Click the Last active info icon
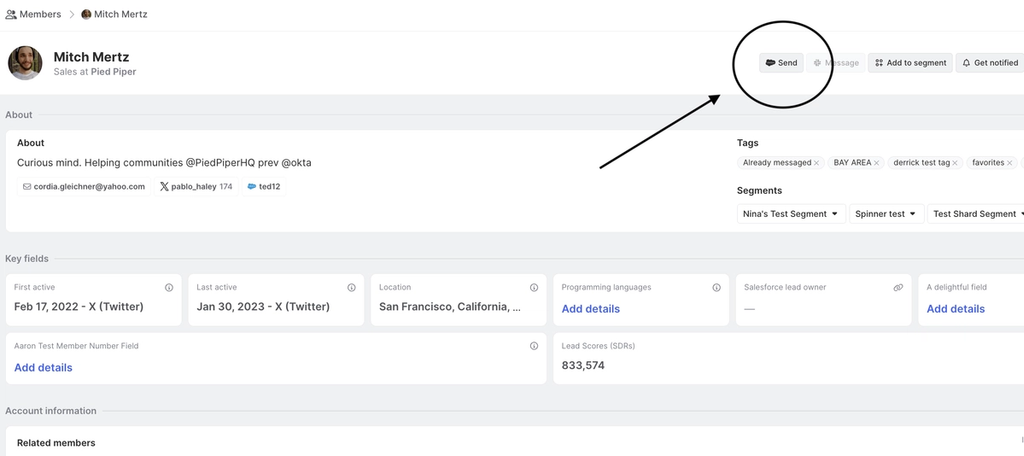 [x=351, y=288]
